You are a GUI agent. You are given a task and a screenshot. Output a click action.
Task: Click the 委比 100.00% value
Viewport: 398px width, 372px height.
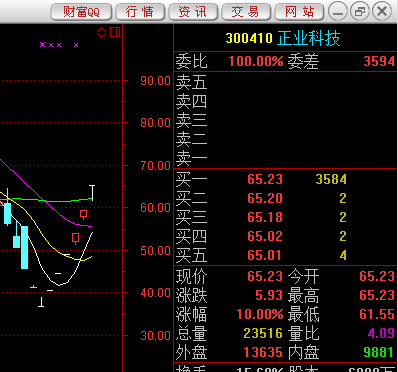(x=256, y=62)
